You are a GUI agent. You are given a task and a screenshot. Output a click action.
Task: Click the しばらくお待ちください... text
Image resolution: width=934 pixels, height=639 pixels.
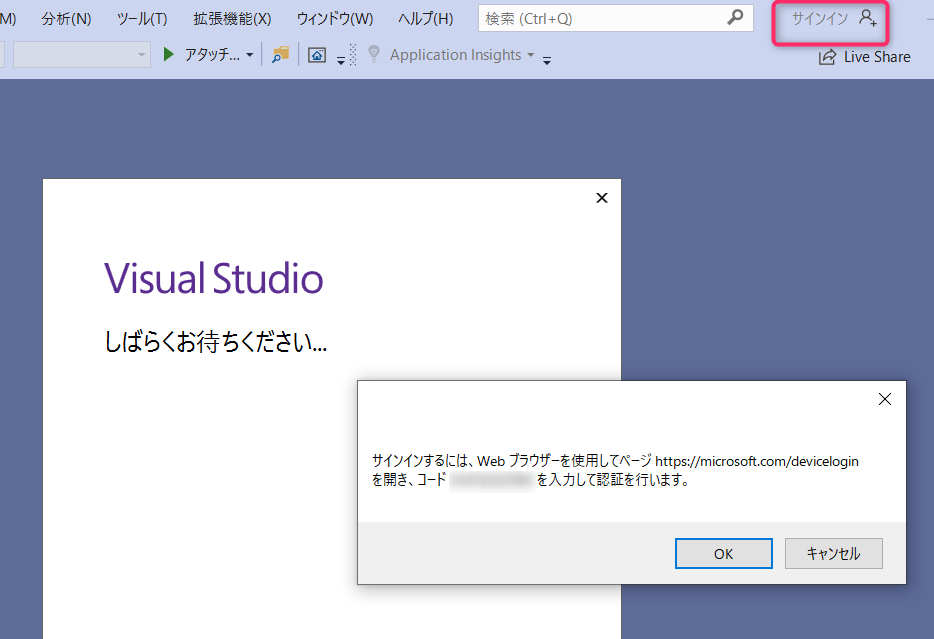216,342
